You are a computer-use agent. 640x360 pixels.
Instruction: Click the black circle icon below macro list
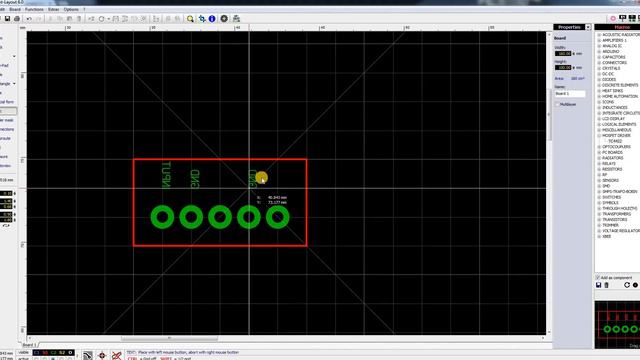(x=636, y=285)
